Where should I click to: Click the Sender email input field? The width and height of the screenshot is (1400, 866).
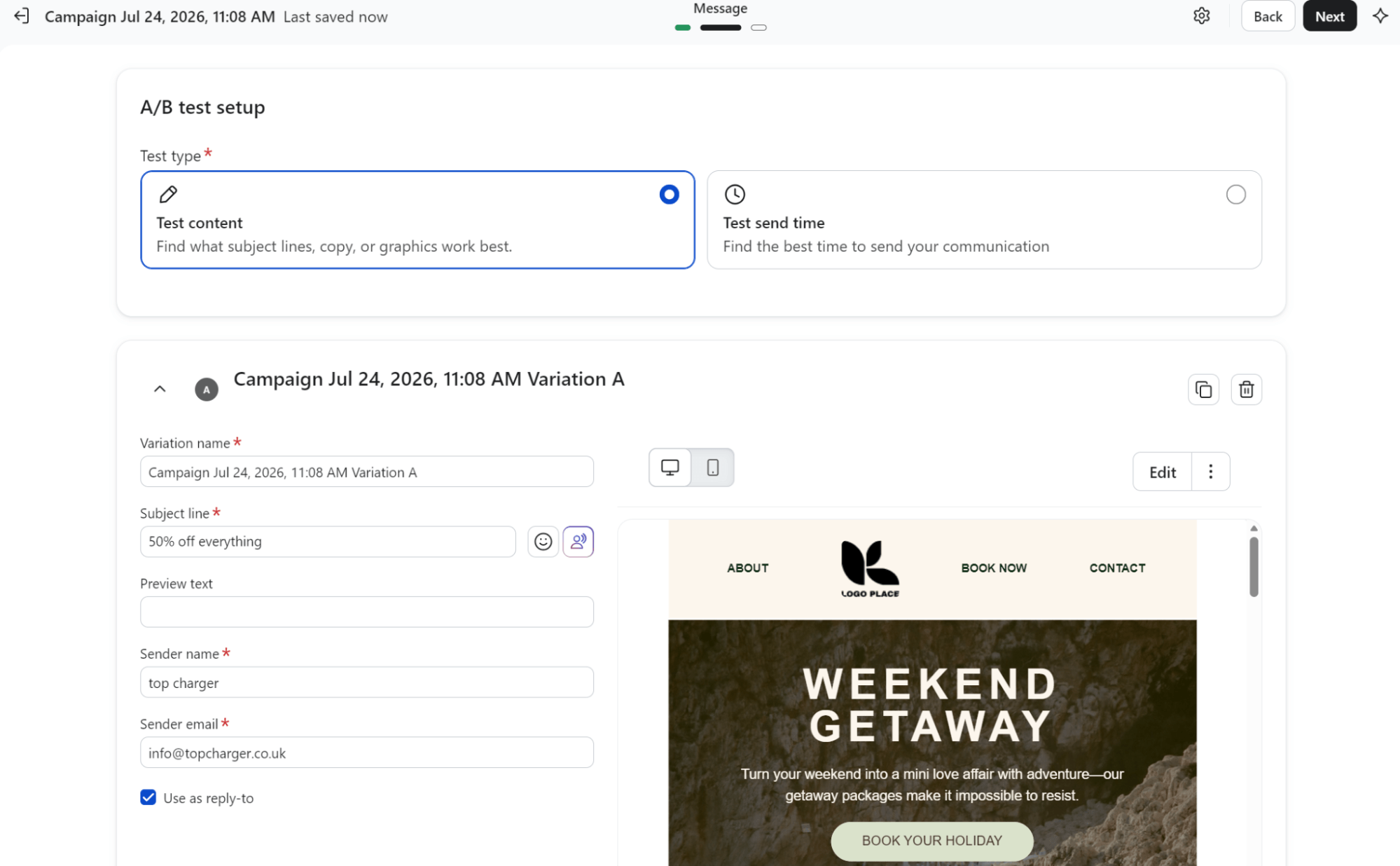click(x=366, y=752)
